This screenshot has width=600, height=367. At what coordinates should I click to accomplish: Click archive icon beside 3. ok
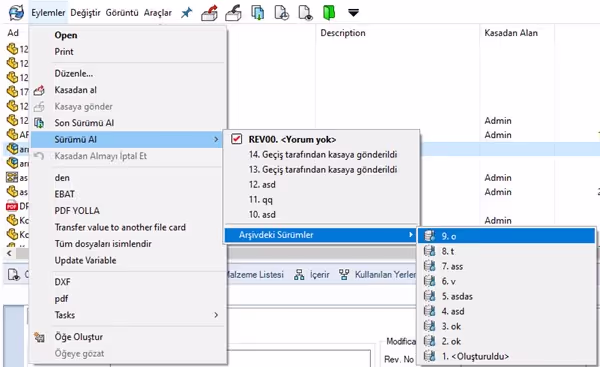(430, 326)
